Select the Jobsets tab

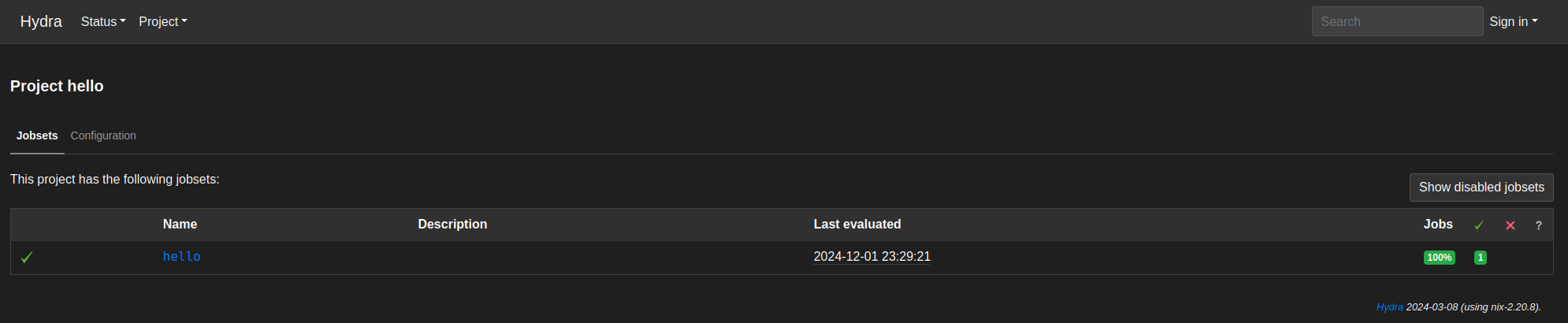(x=37, y=136)
